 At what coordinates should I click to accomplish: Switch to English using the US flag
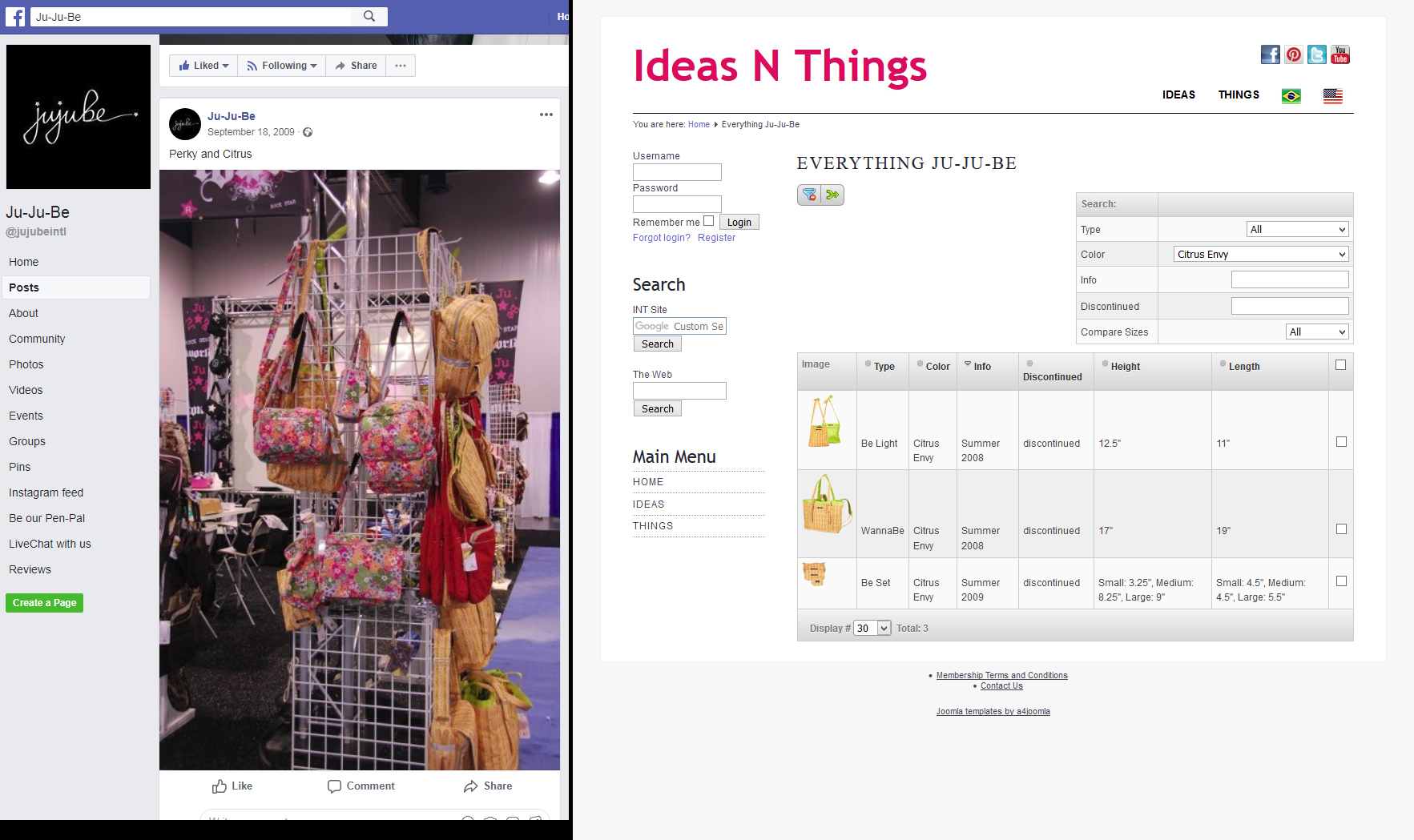click(x=1333, y=96)
